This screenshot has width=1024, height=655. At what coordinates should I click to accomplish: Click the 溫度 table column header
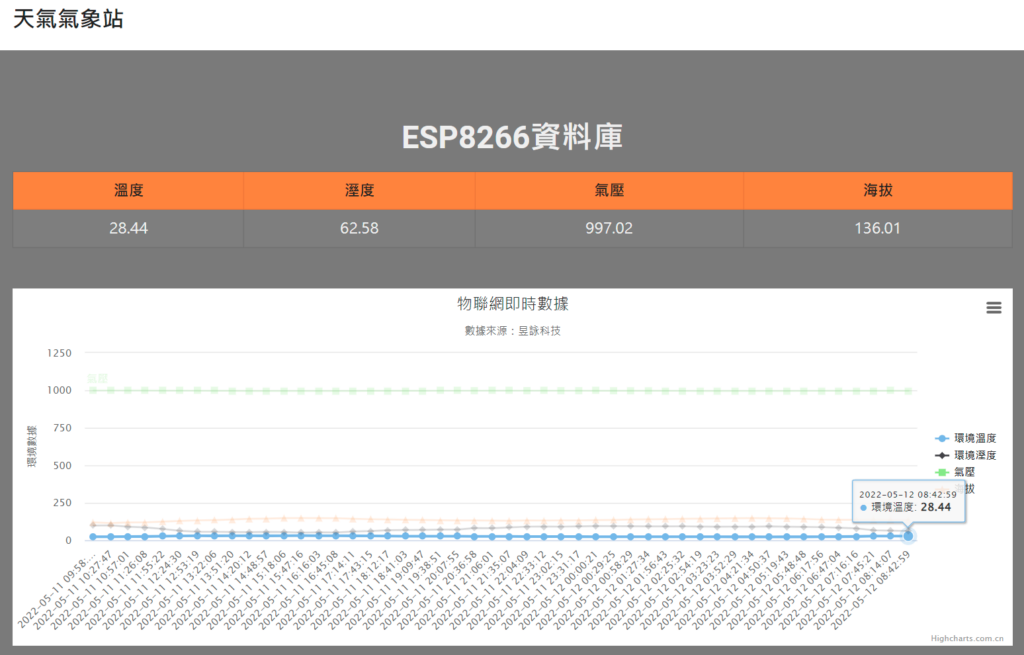click(128, 191)
